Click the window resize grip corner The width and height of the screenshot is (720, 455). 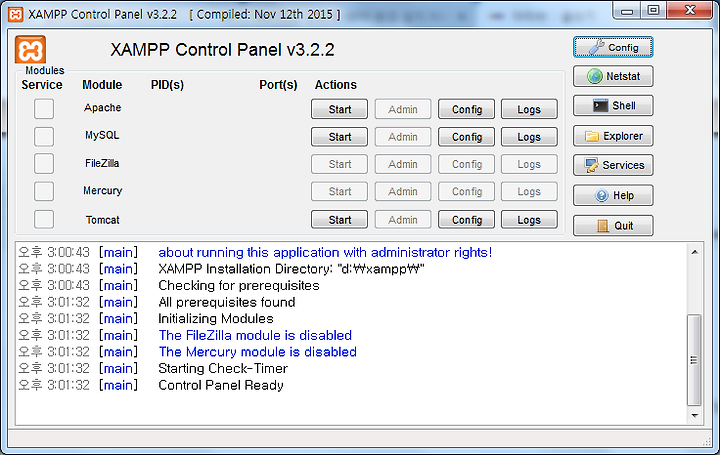click(707, 441)
